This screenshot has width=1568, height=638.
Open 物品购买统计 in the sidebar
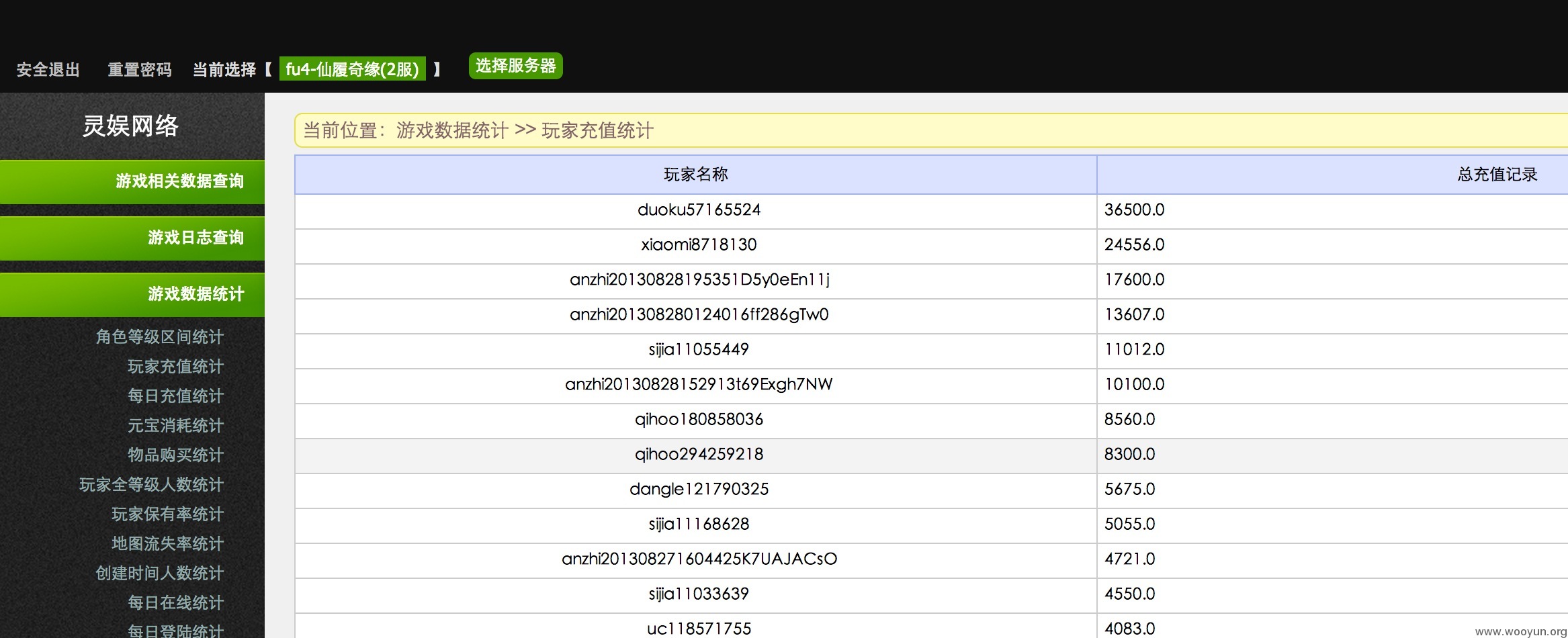tap(175, 455)
